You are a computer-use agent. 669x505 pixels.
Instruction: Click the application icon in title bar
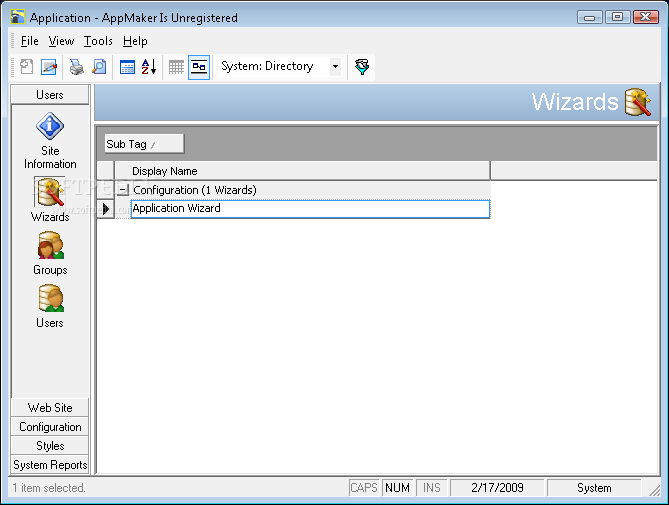18,17
